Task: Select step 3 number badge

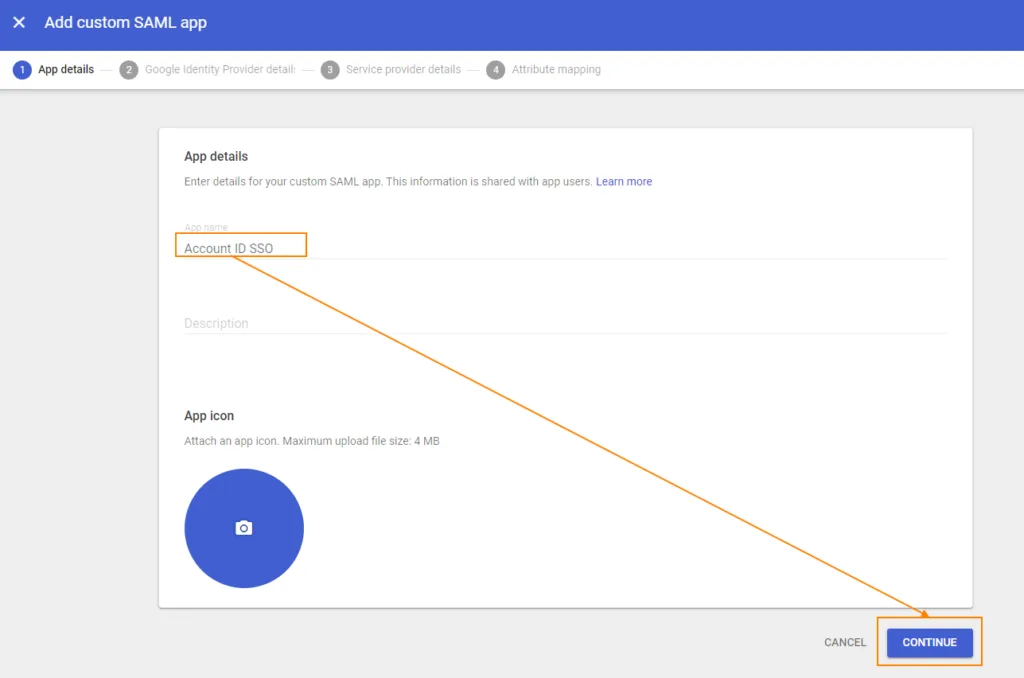Action: coord(330,70)
